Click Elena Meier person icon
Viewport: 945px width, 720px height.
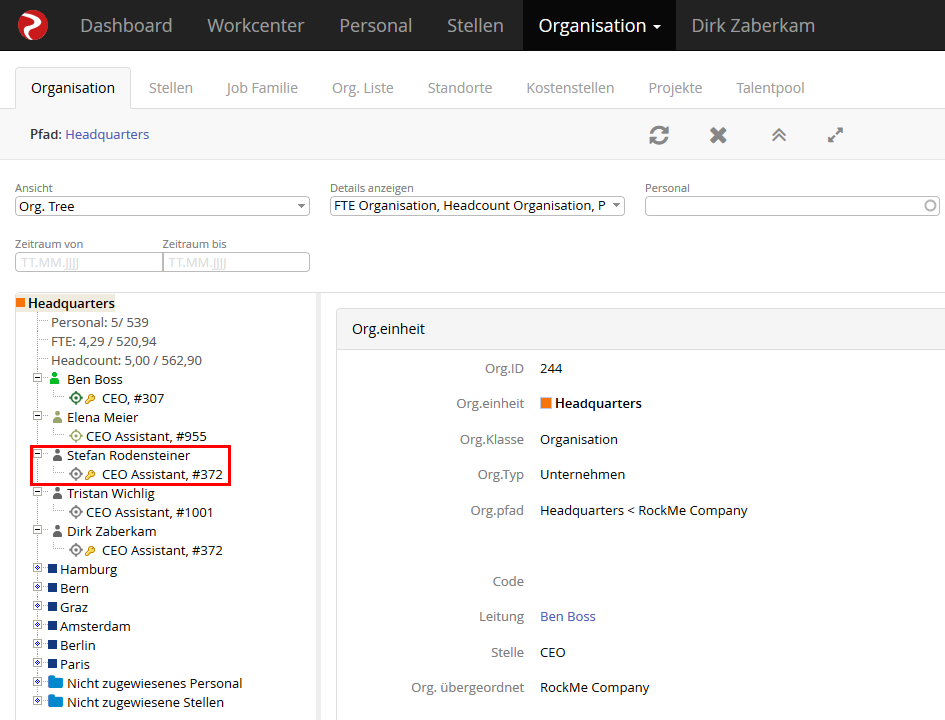pos(57,417)
